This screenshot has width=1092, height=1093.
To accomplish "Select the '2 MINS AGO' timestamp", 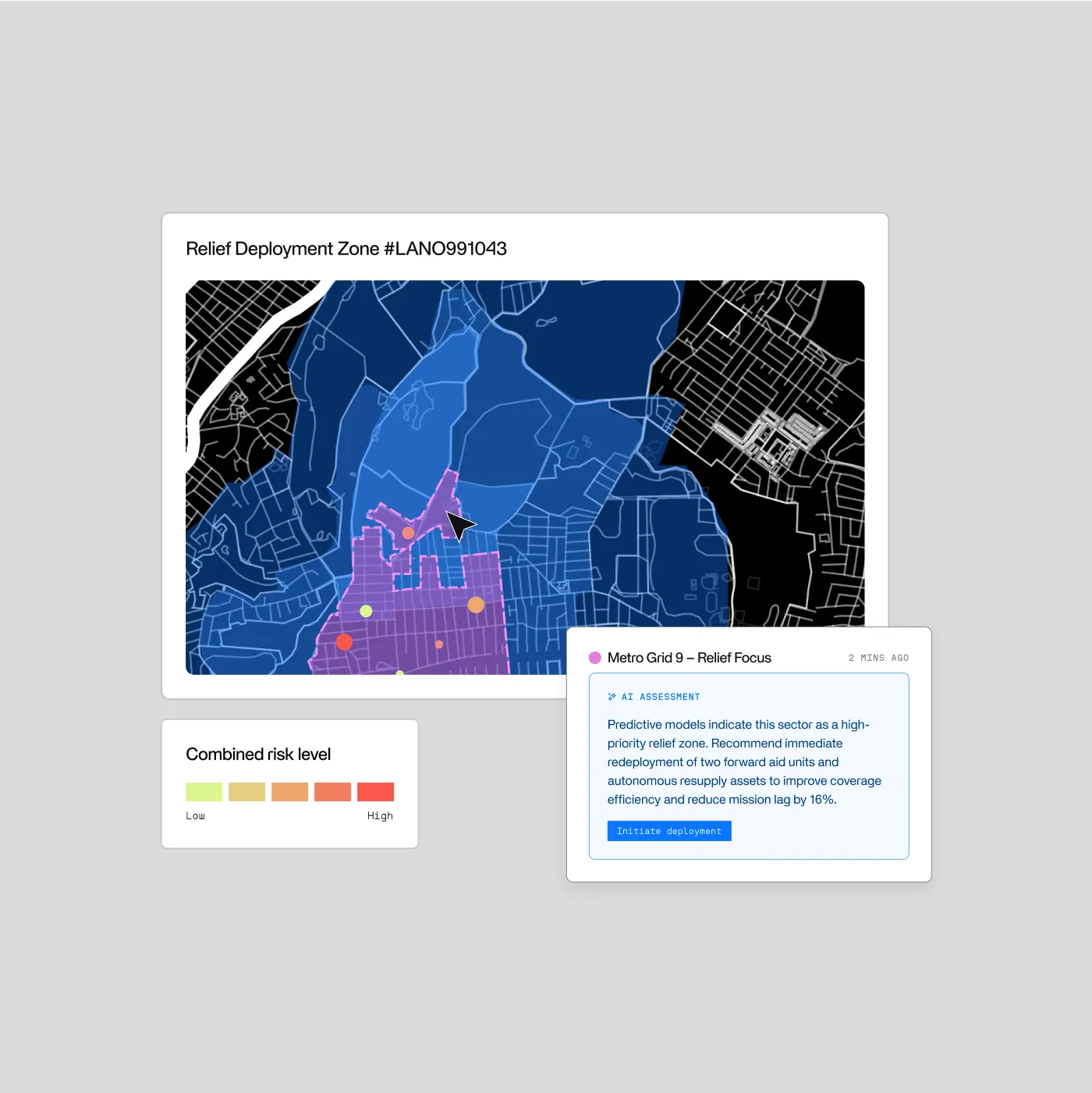I will pyautogui.click(x=878, y=658).
